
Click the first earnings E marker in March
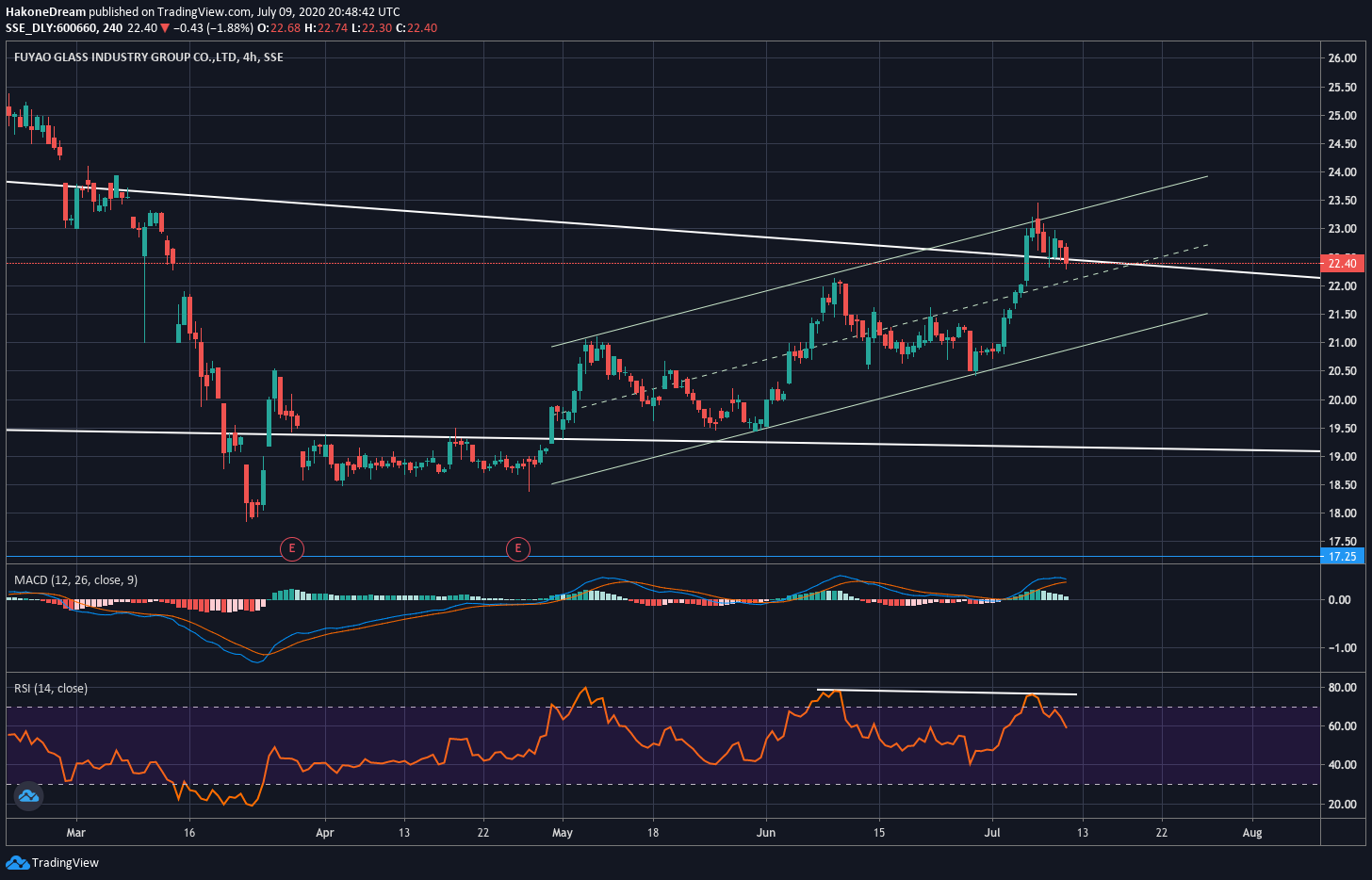[x=292, y=548]
